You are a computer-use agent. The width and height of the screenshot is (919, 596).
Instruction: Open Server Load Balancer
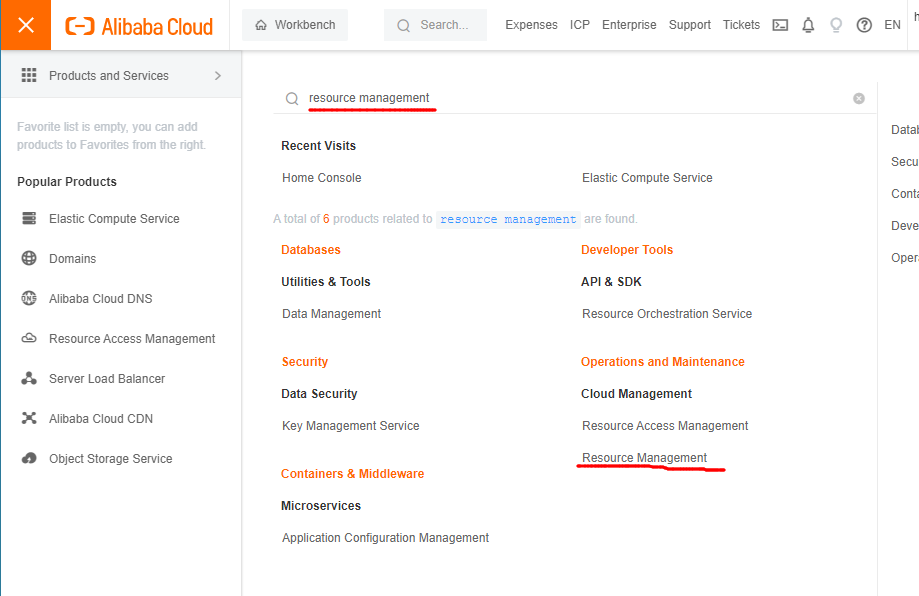tap(107, 379)
